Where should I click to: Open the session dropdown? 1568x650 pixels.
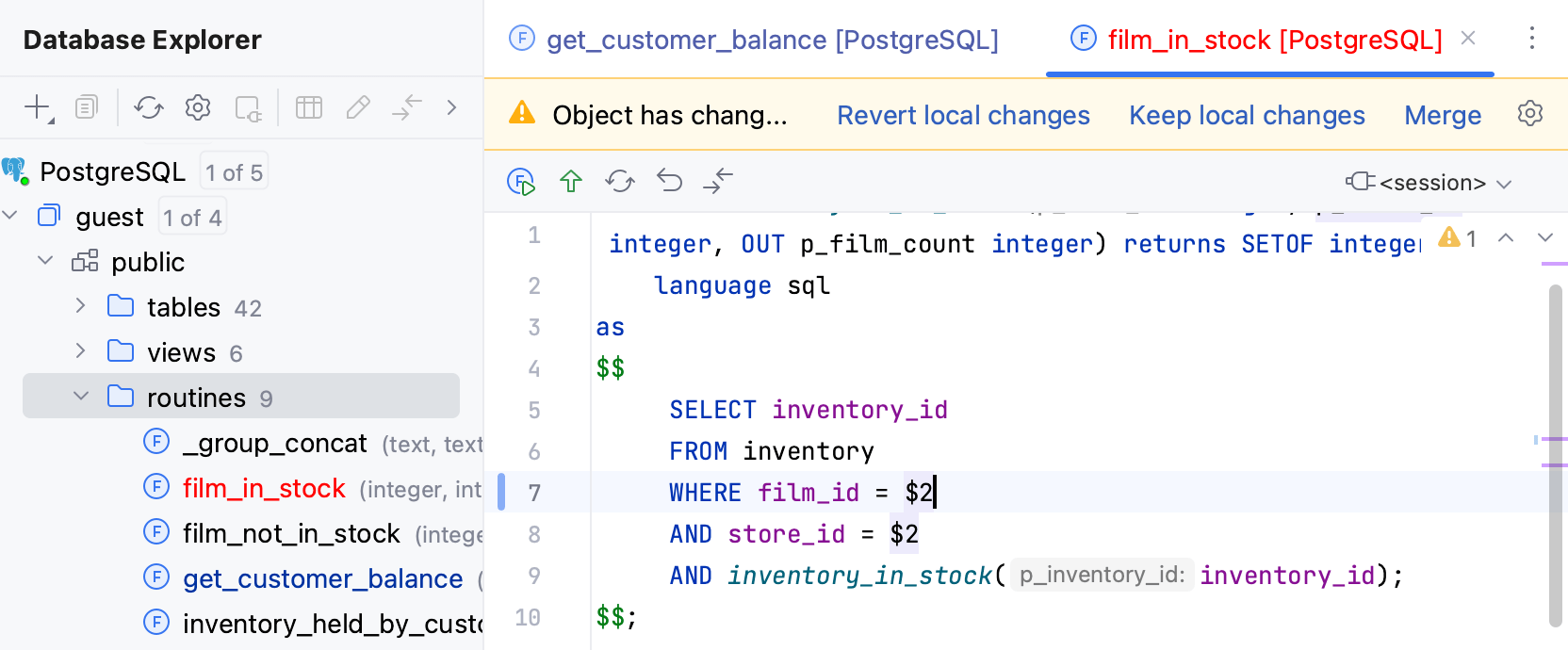pyautogui.click(x=1430, y=183)
